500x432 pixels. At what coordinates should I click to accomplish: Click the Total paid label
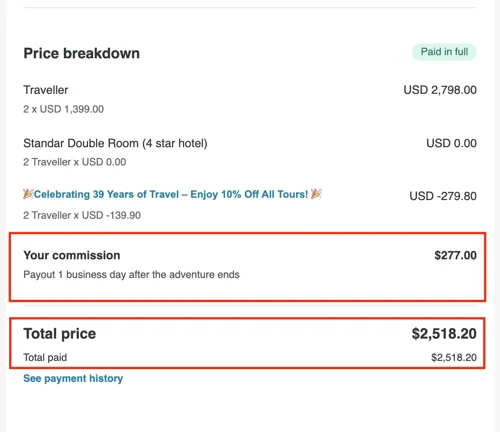[x=45, y=357]
